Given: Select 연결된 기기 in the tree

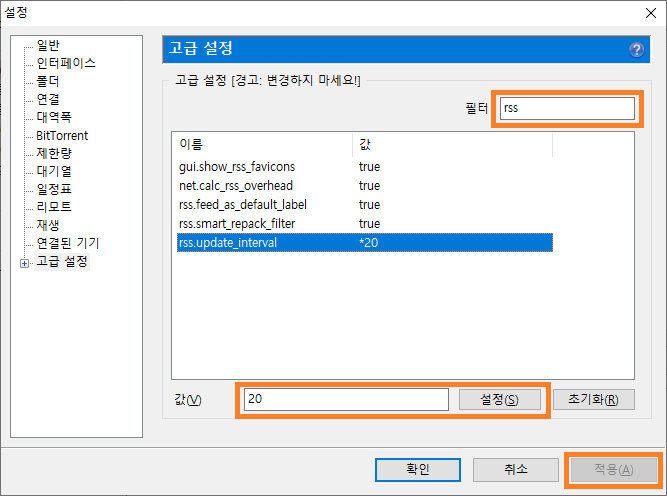Looking at the screenshot, I should (x=68, y=243).
